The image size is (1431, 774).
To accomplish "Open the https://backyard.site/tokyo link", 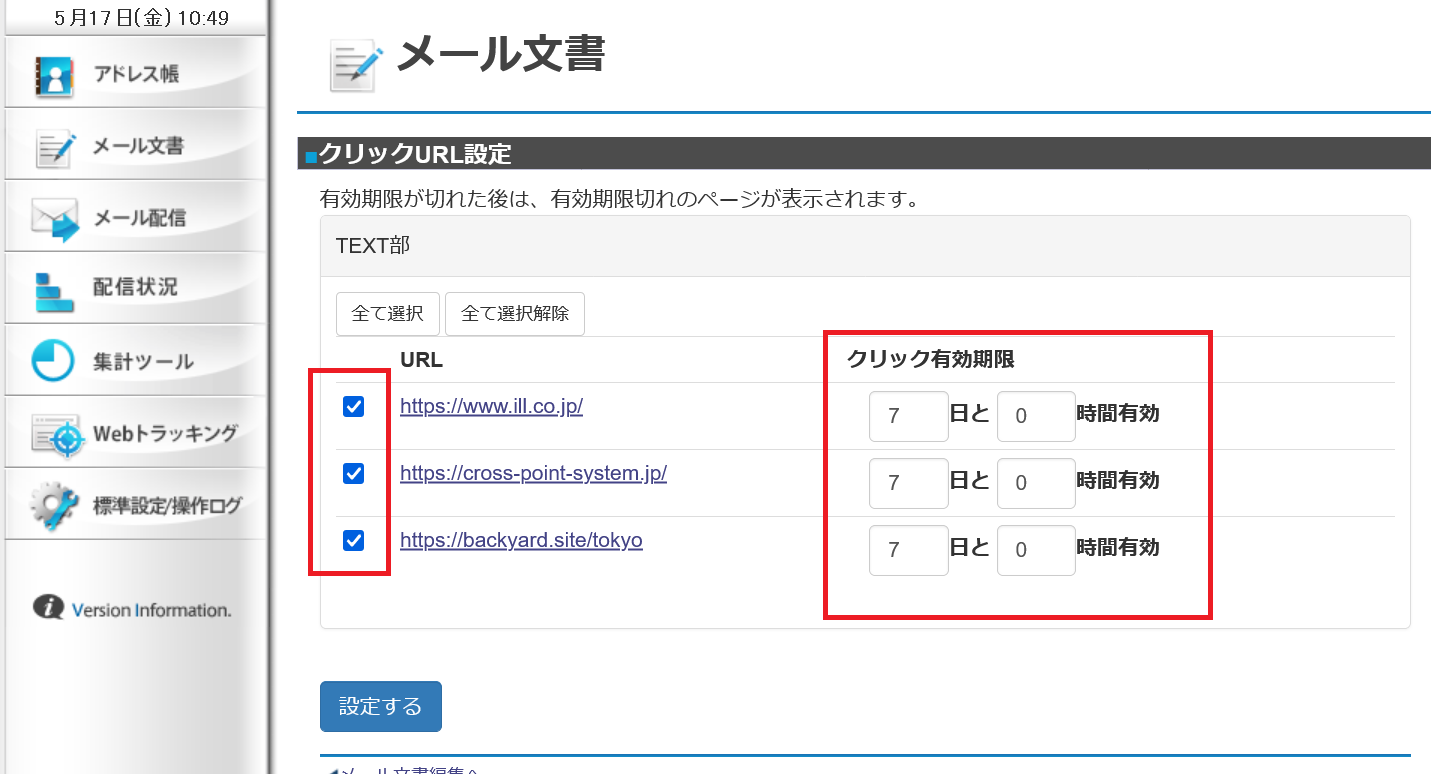I will [x=521, y=540].
